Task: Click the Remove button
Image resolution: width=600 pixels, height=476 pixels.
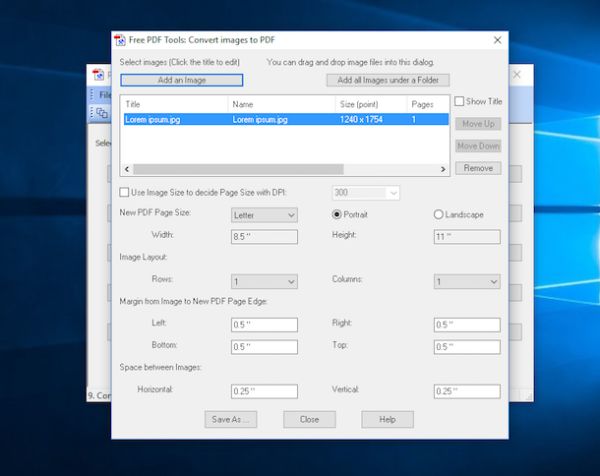Action: pyautogui.click(x=477, y=168)
